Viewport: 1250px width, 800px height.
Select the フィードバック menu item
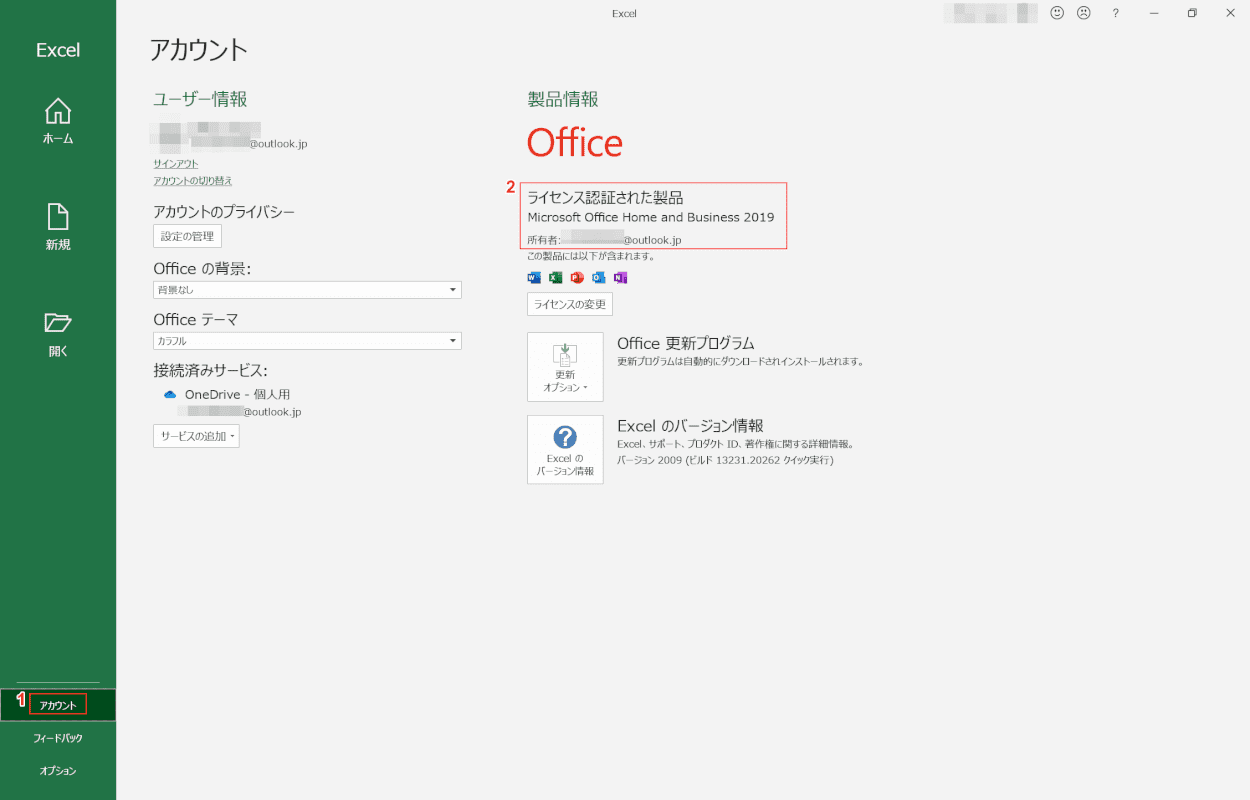(x=58, y=738)
